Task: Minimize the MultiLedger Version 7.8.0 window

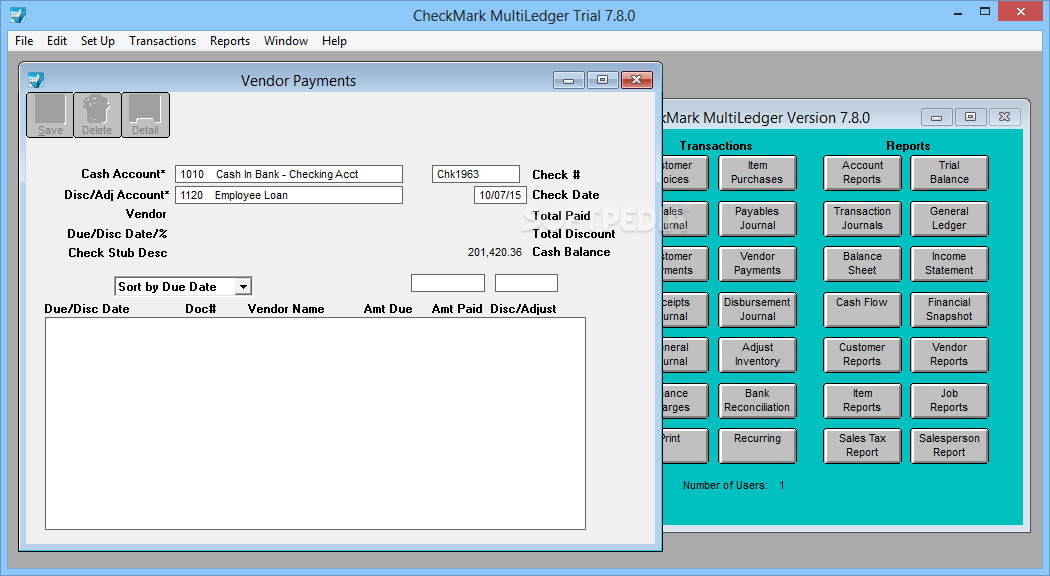Action: [936, 117]
